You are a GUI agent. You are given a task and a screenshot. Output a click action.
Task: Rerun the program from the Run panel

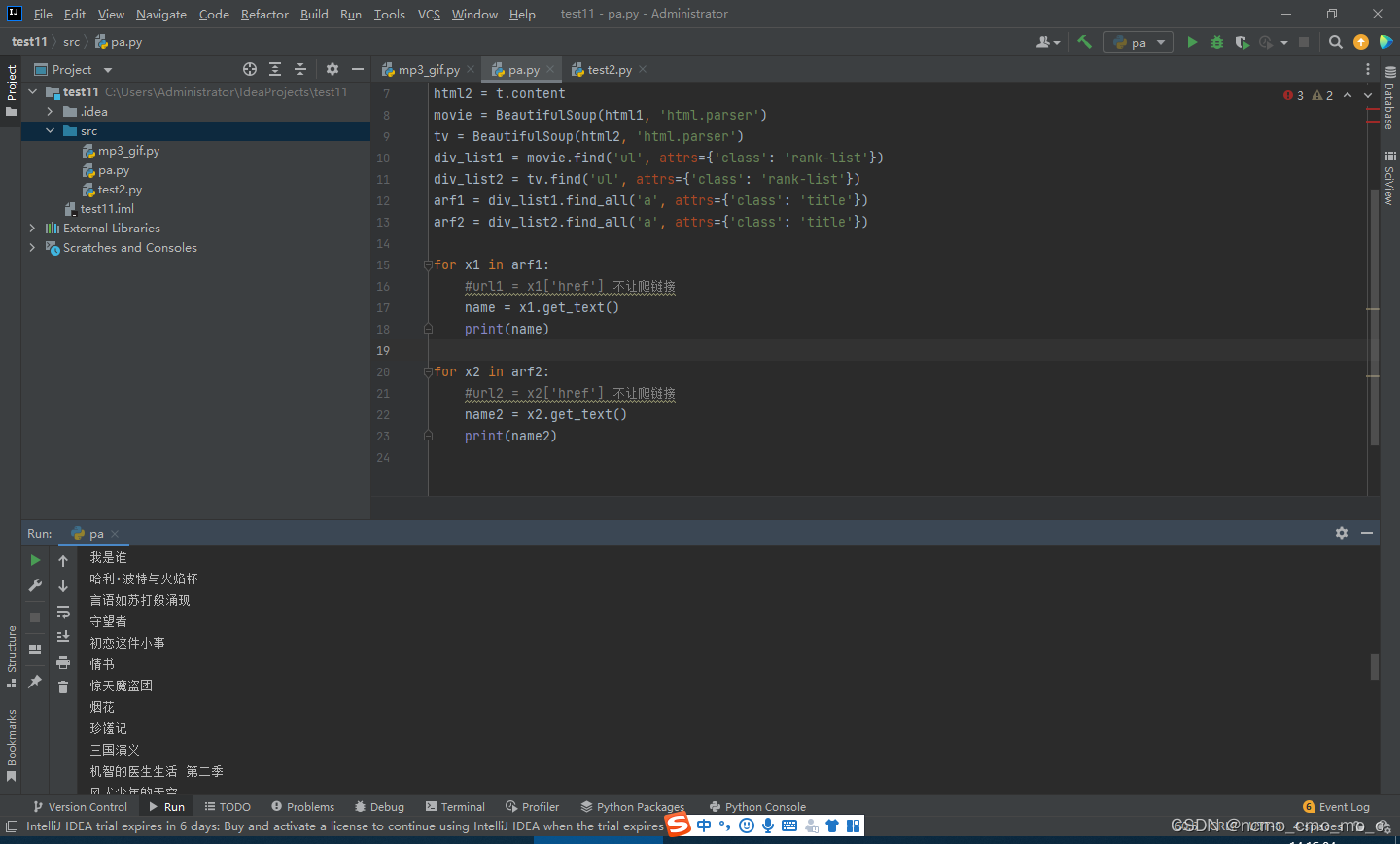(x=34, y=560)
